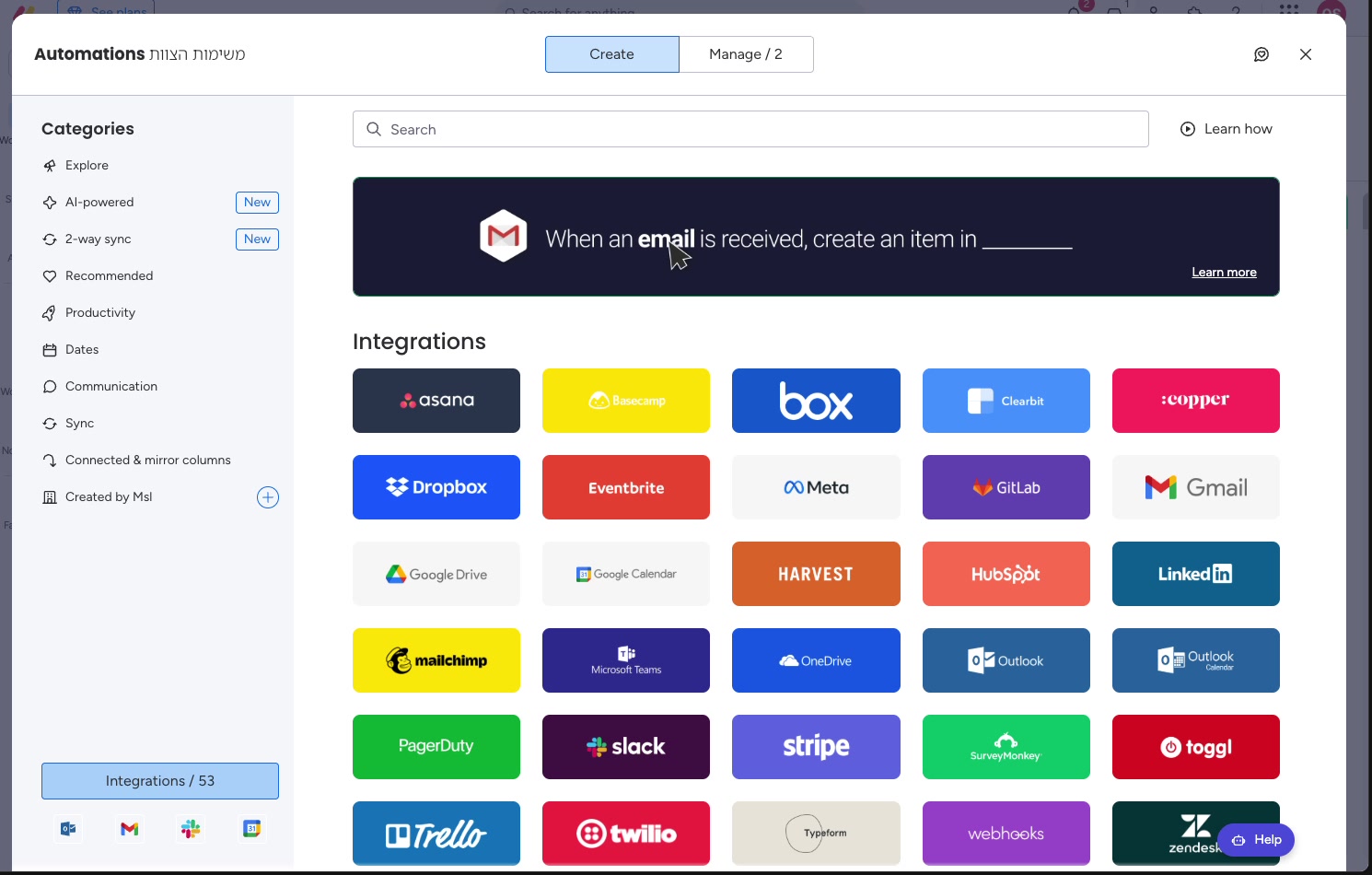Choose the Google Calendar integration card
Image resolution: width=1372 pixels, height=875 pixels.
coord(626,574)
